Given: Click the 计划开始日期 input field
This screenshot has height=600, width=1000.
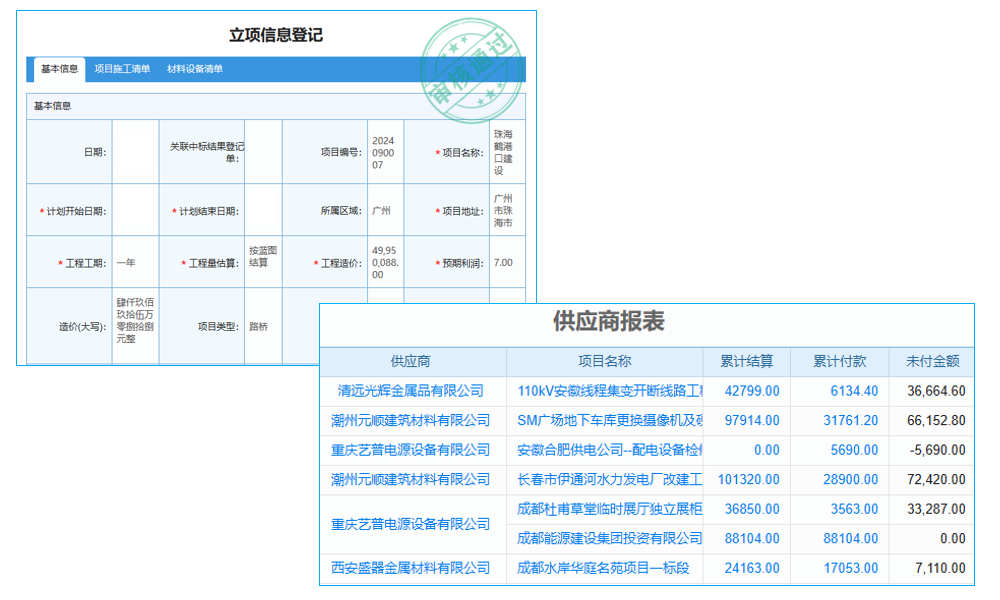Looking at the screenshot, I should click(135, 210).
